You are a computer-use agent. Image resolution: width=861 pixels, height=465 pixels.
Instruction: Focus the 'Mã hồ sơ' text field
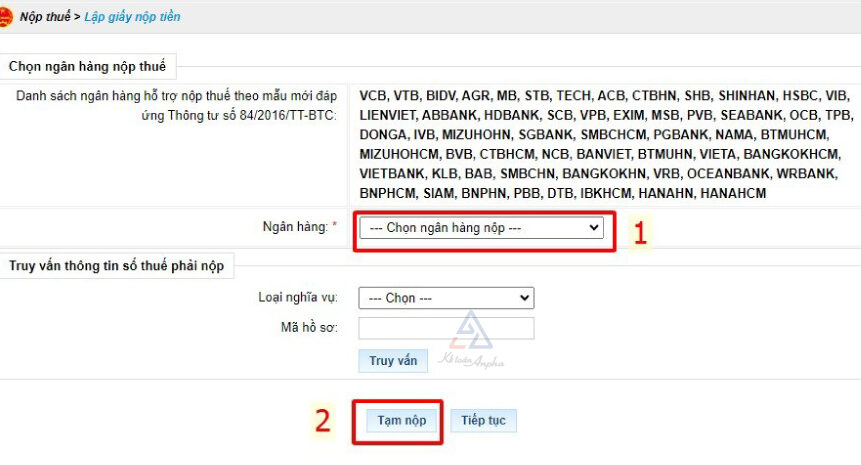coord(446,328)
